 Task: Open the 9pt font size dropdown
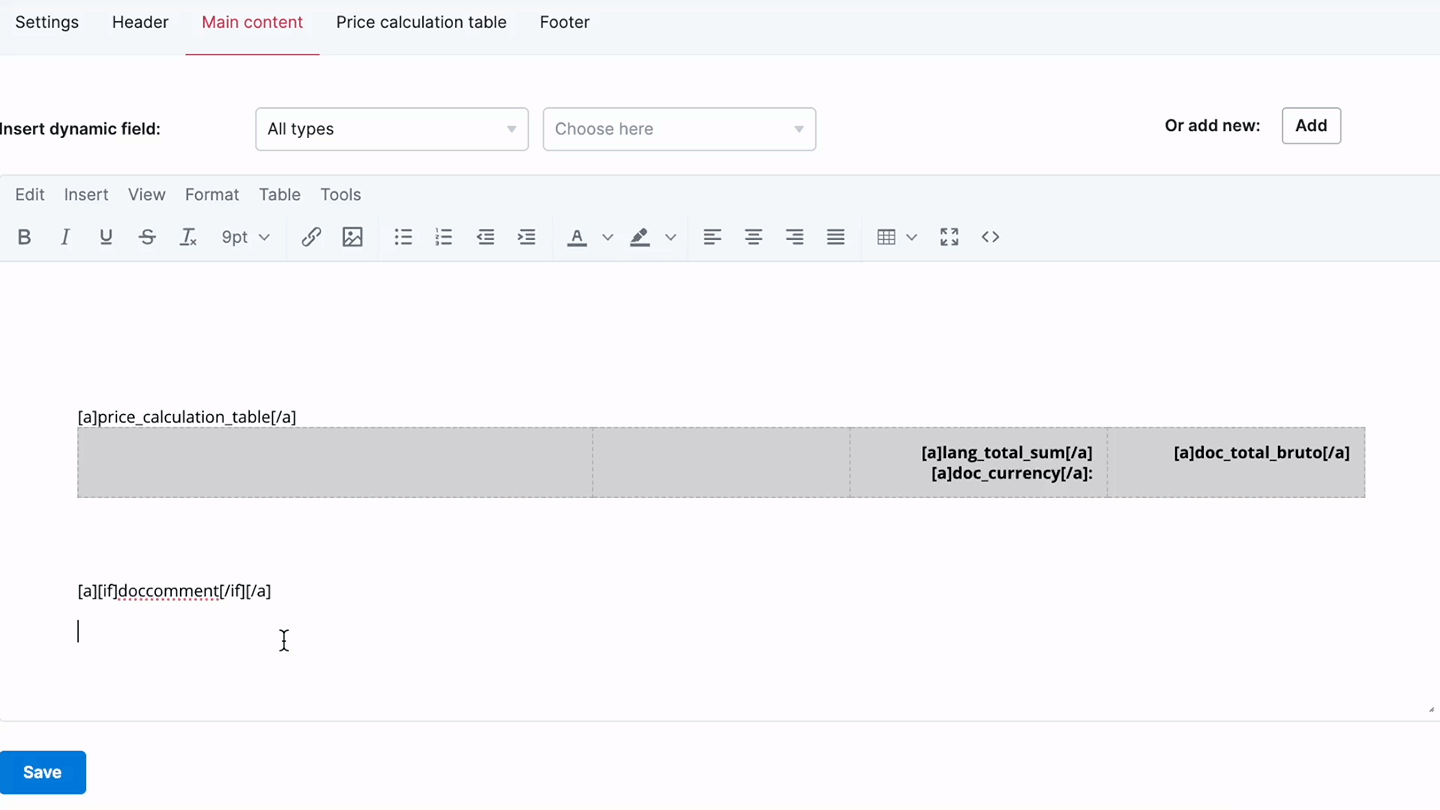pyautogui.click(x=245, y=237)
